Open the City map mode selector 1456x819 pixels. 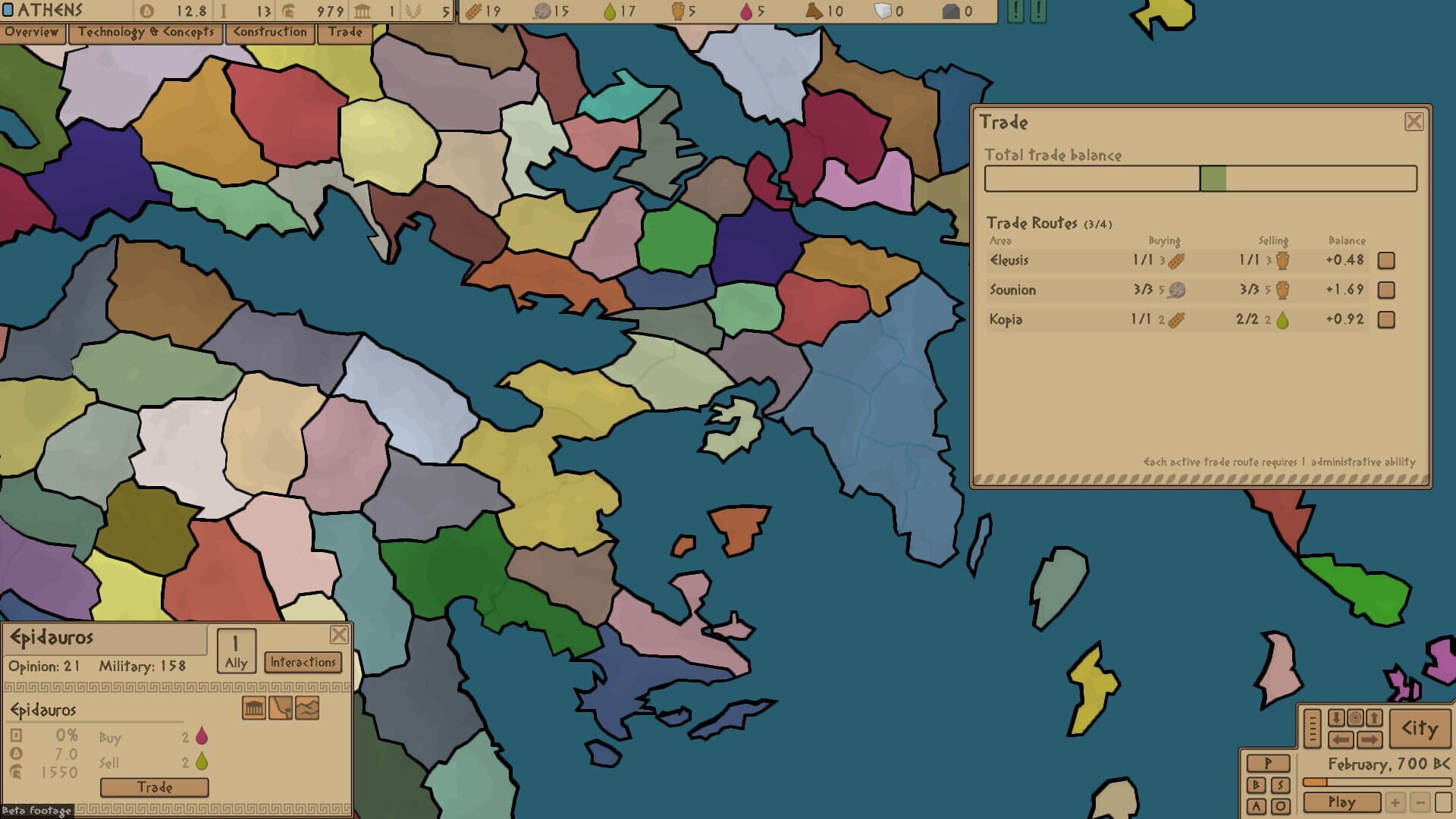[x=1419, y=729]
